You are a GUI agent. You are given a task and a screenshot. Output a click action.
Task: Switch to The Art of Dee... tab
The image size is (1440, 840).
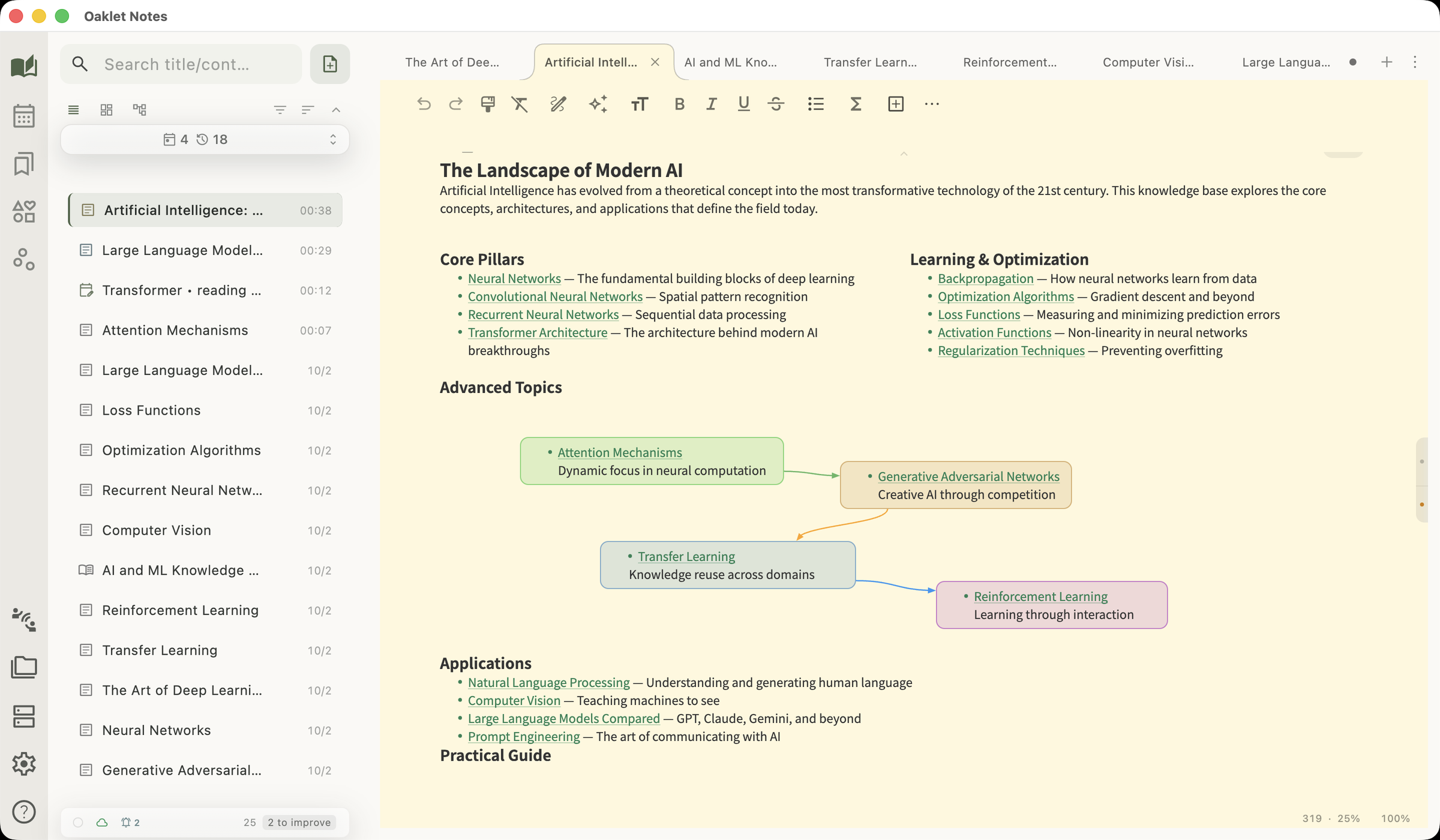pyautogui.click(x=452, y=62)
